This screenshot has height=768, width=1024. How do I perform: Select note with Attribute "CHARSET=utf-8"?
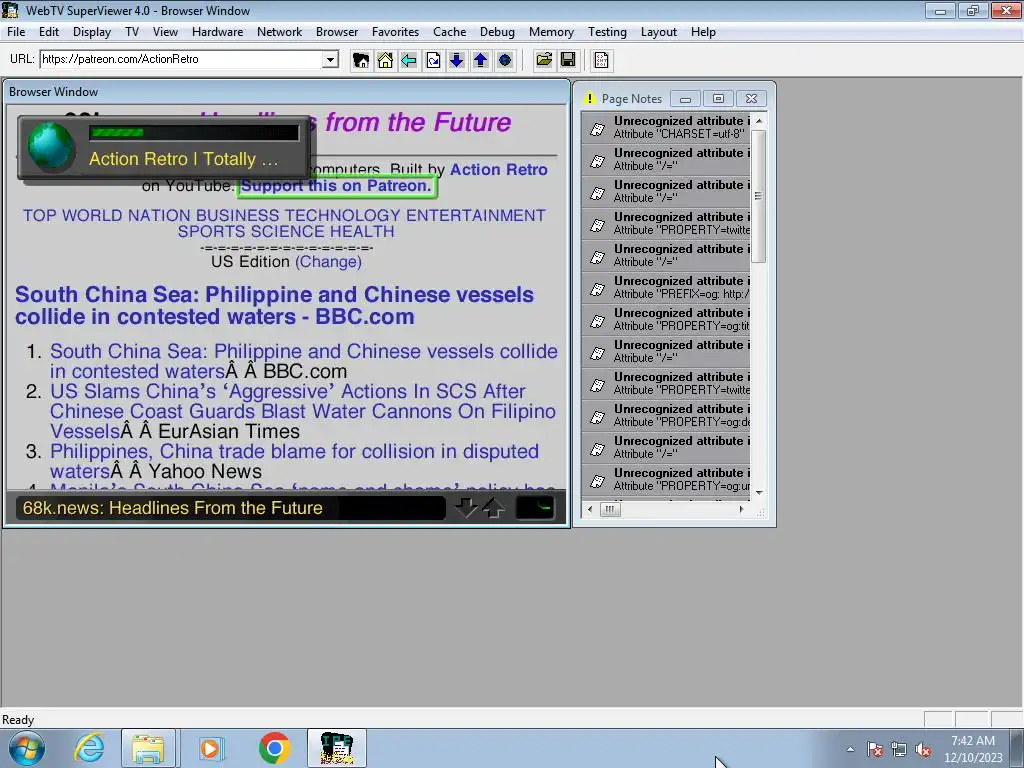coord(665,128)
